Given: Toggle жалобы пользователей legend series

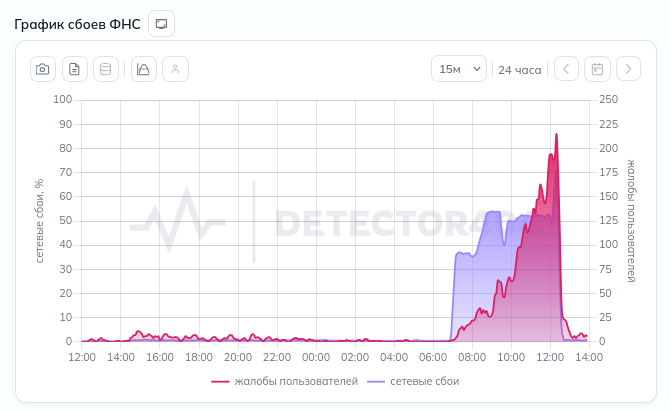Looking at the screenshot, I should tap(285, 381).
